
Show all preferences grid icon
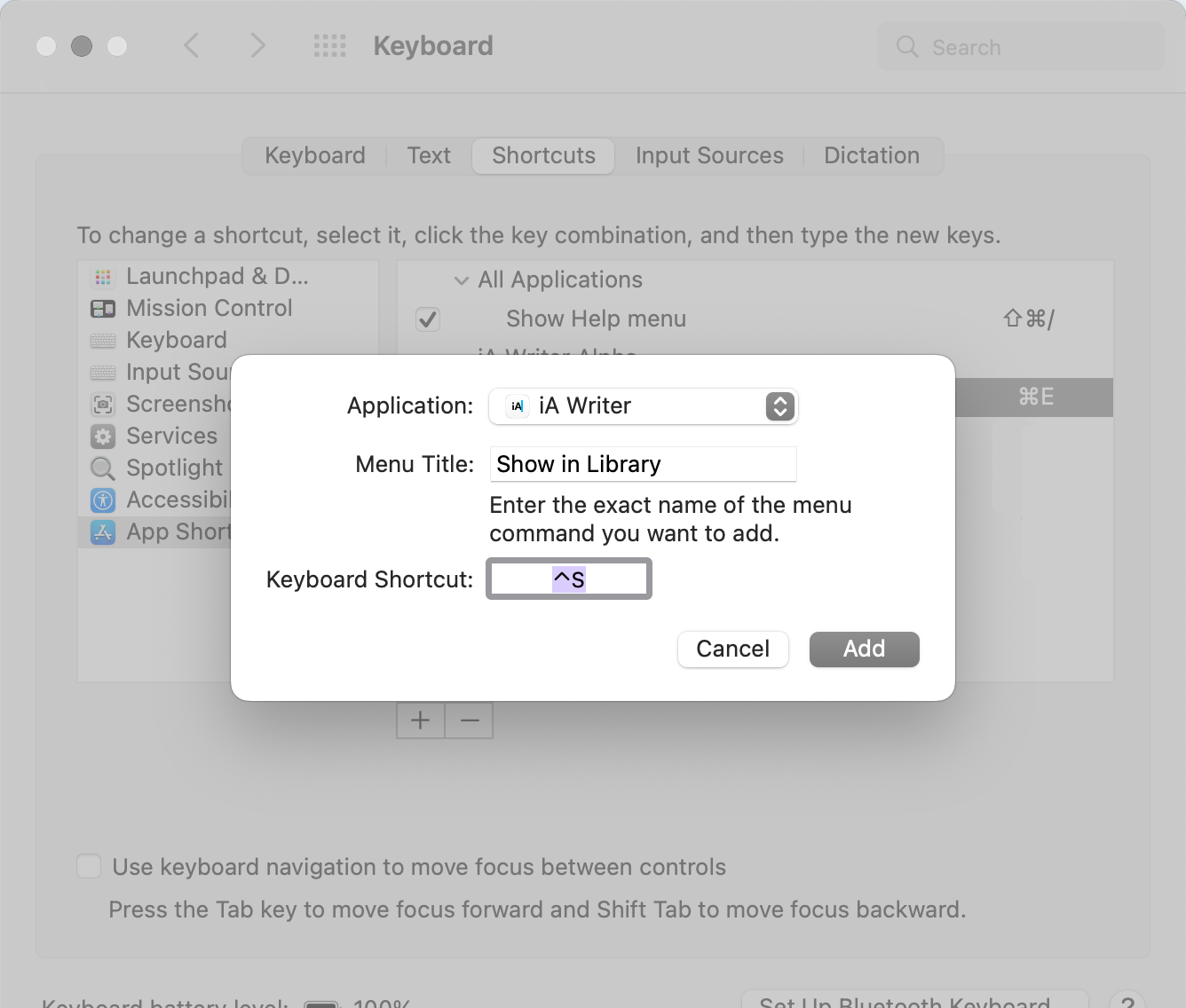330,46
